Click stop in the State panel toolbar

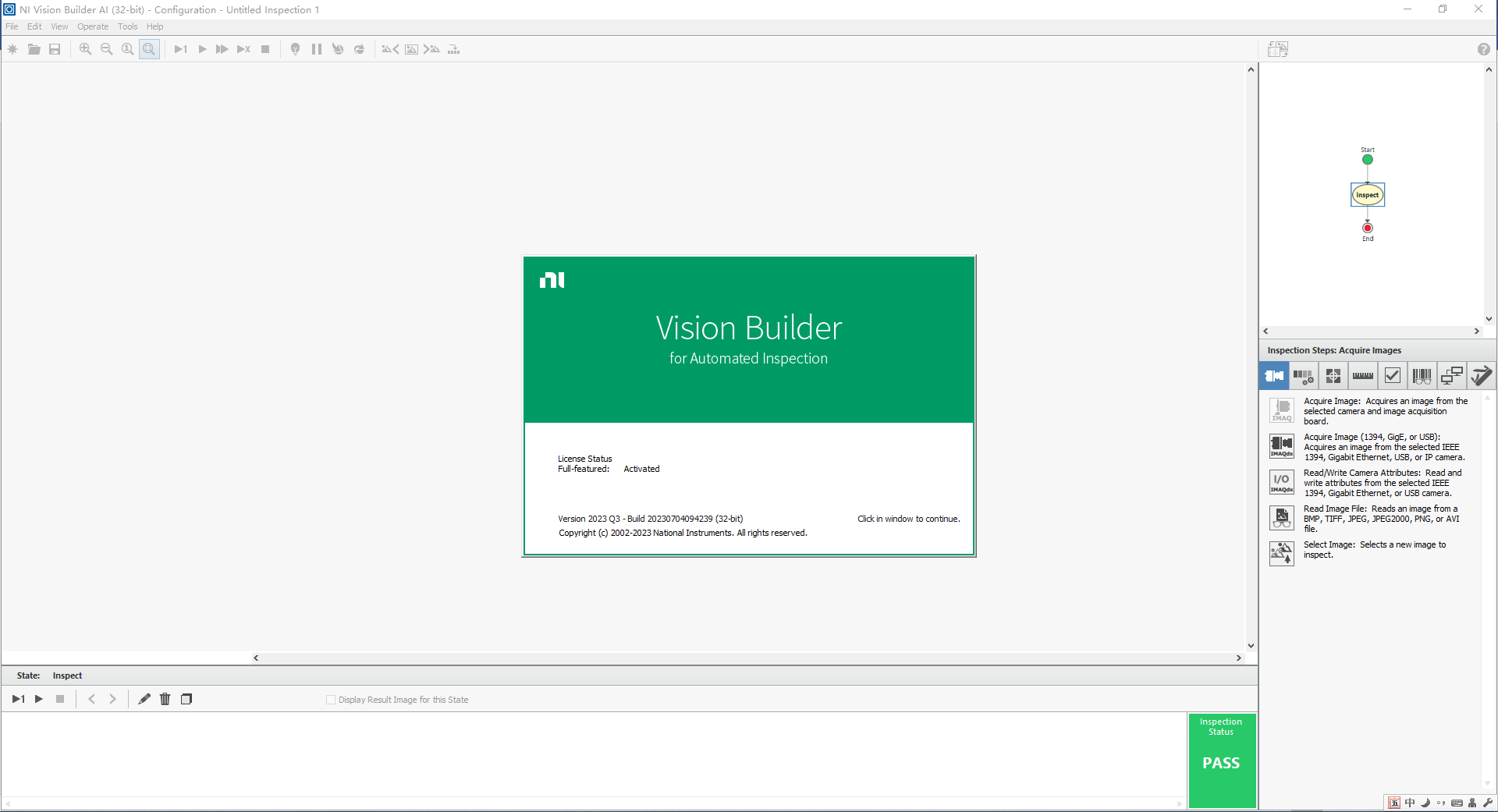(60, 699)
